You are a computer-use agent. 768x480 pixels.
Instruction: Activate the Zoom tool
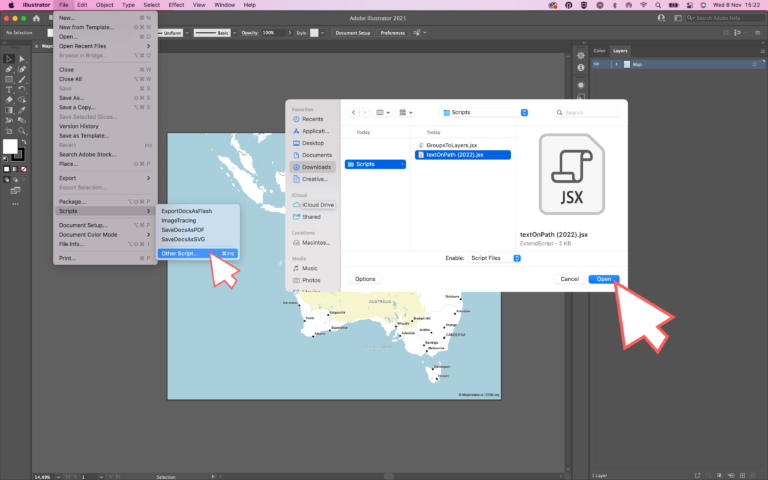point(22,131)
